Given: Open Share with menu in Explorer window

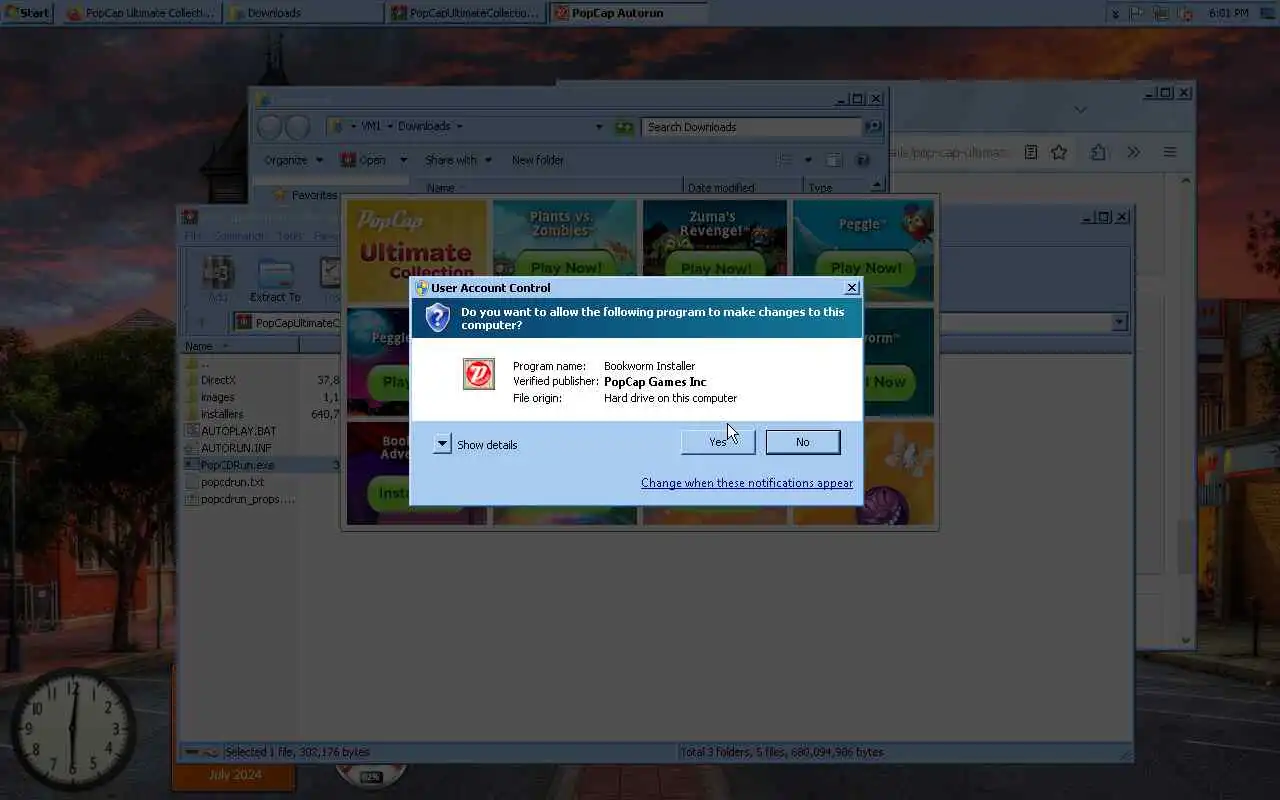Looking at the screenshot, I should (458, 160).
